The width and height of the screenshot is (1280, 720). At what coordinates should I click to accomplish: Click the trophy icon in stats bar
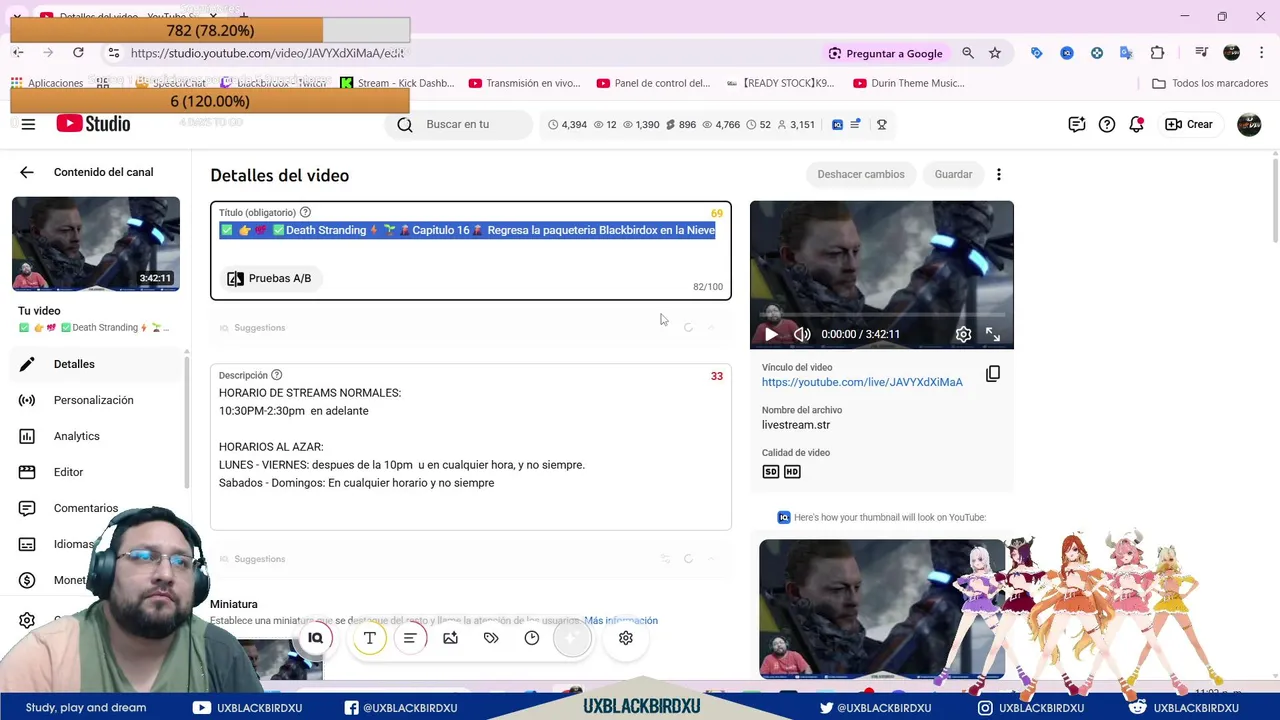[881, 125]
